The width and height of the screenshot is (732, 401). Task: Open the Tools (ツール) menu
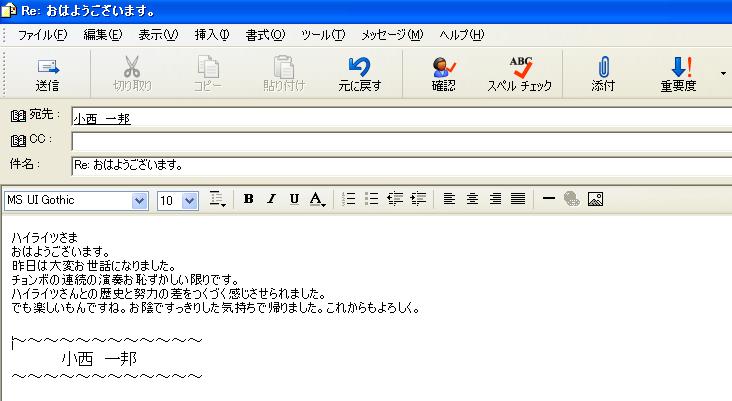(x=322, y=35)
